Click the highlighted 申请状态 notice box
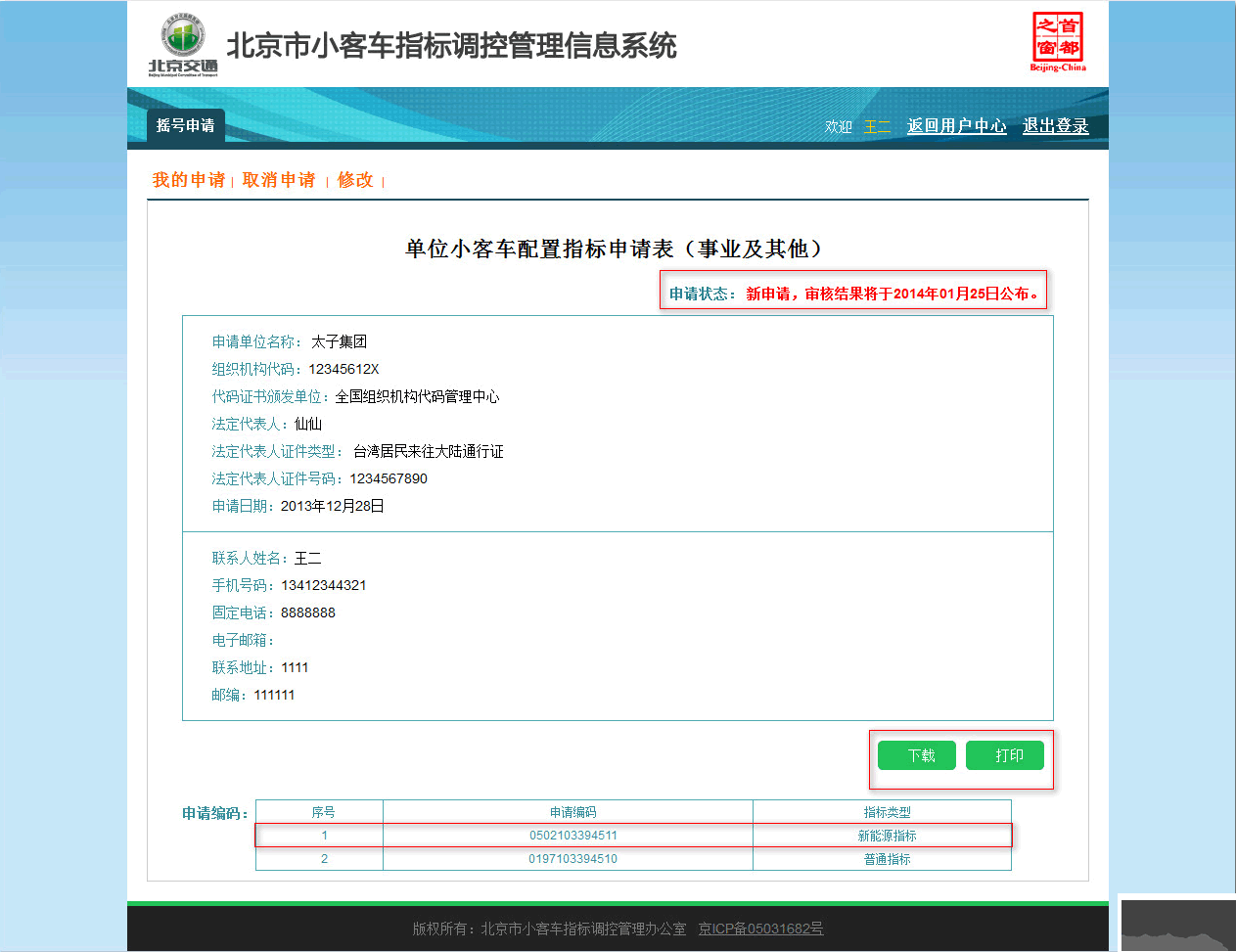Viewport: 1236px width, 952px height. pyautogui.click(x=852, y=290)
